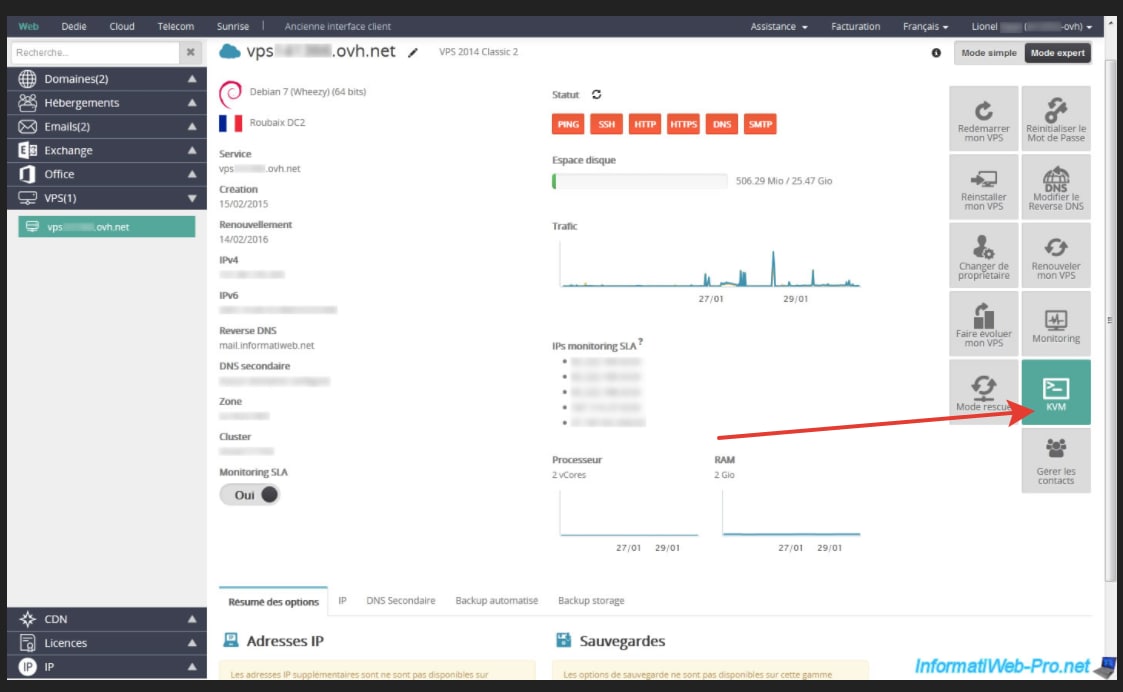Click the page vertical scrollbar
The height and width of the screenshot is (692, 1123).
pos(1110,322)
